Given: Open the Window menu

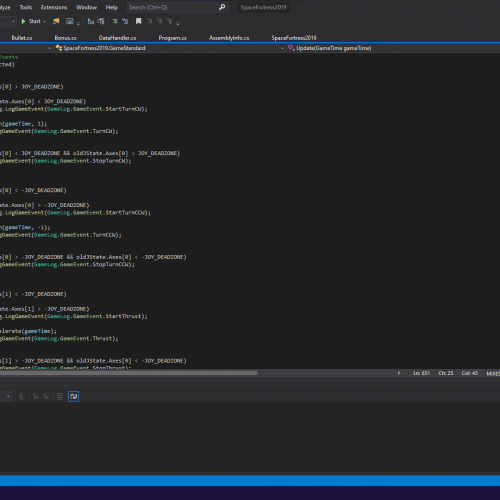Looking at the screenshot, I should 86,7.
